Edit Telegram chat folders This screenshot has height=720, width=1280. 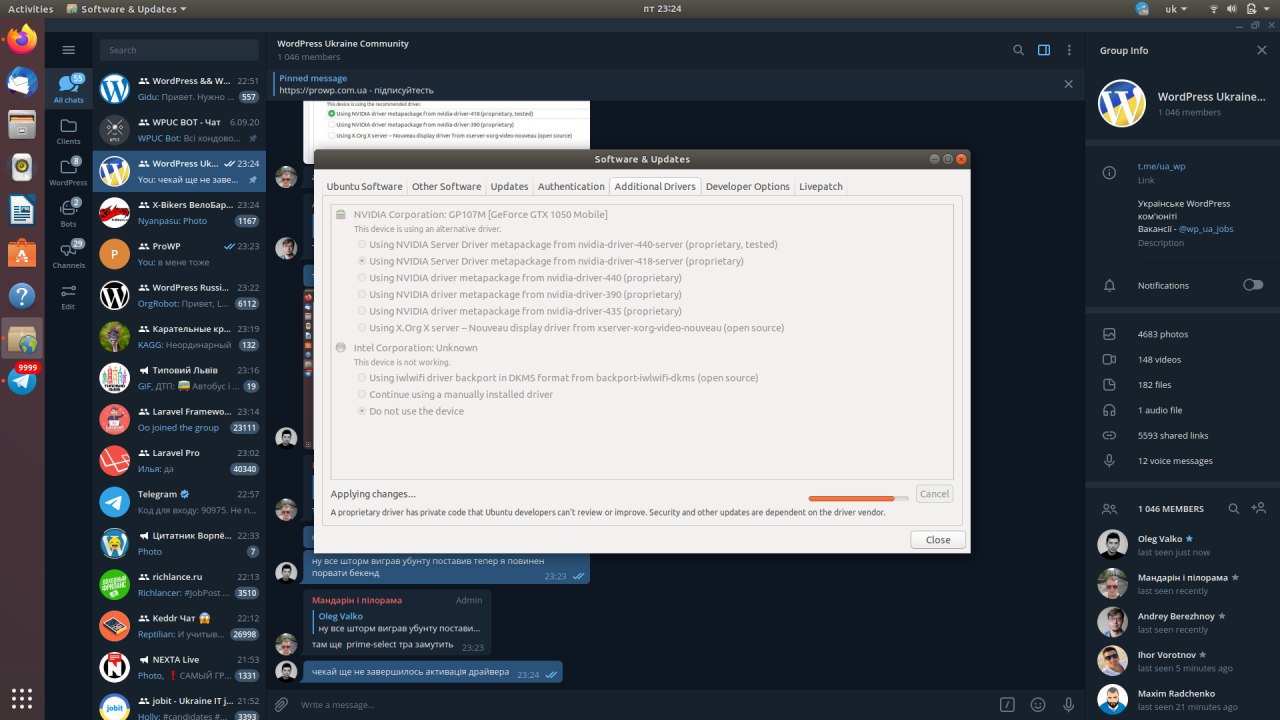(68, 296)
